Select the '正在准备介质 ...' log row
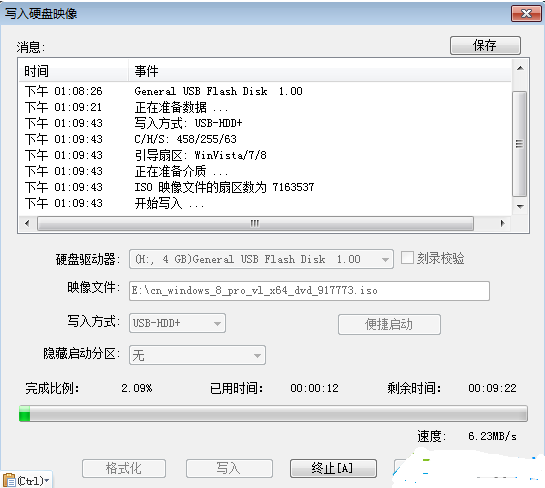The image size is (545, 488). click(x=266, y=171)
